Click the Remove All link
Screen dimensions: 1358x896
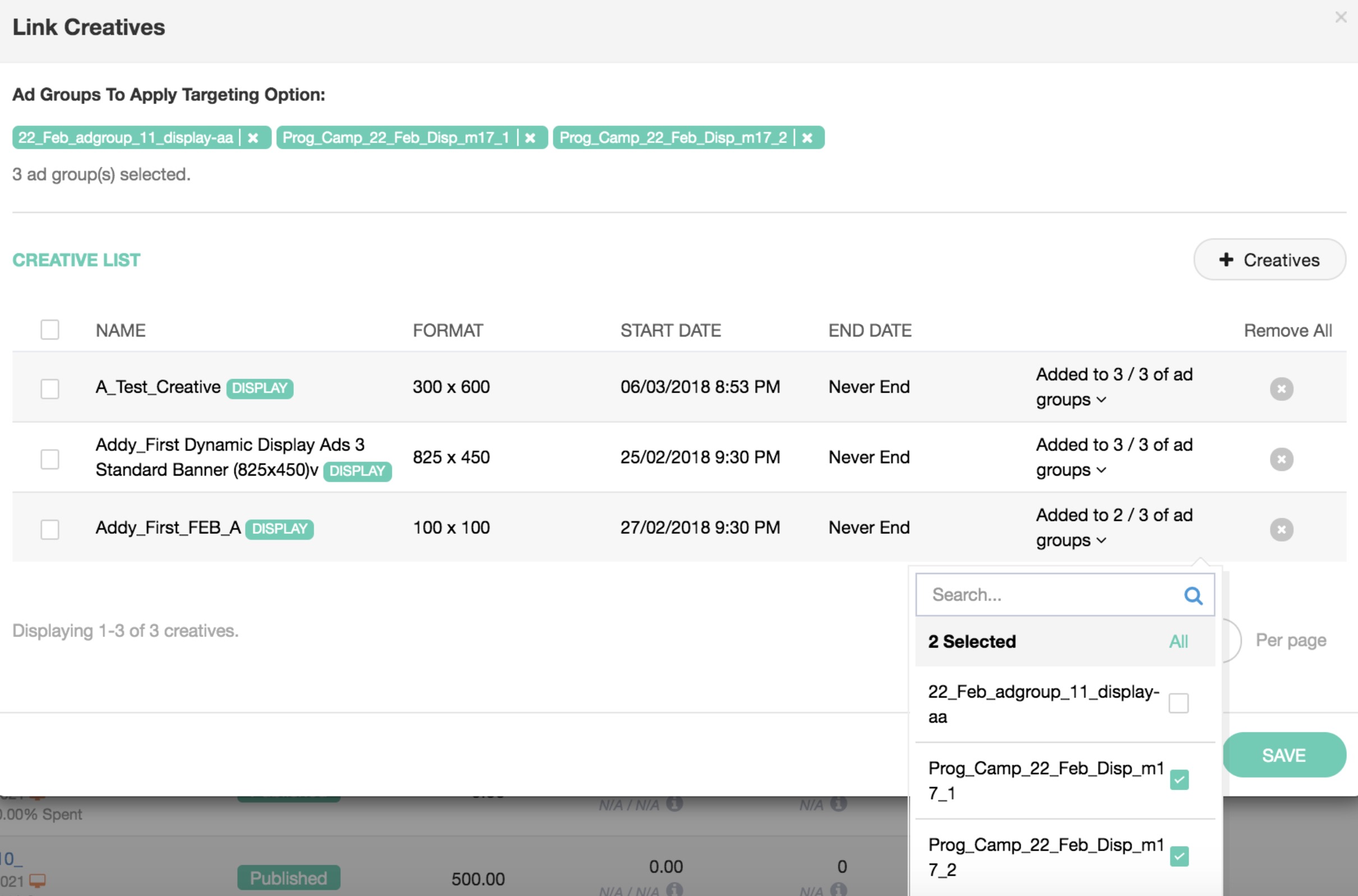click(x=1287, y=330)
